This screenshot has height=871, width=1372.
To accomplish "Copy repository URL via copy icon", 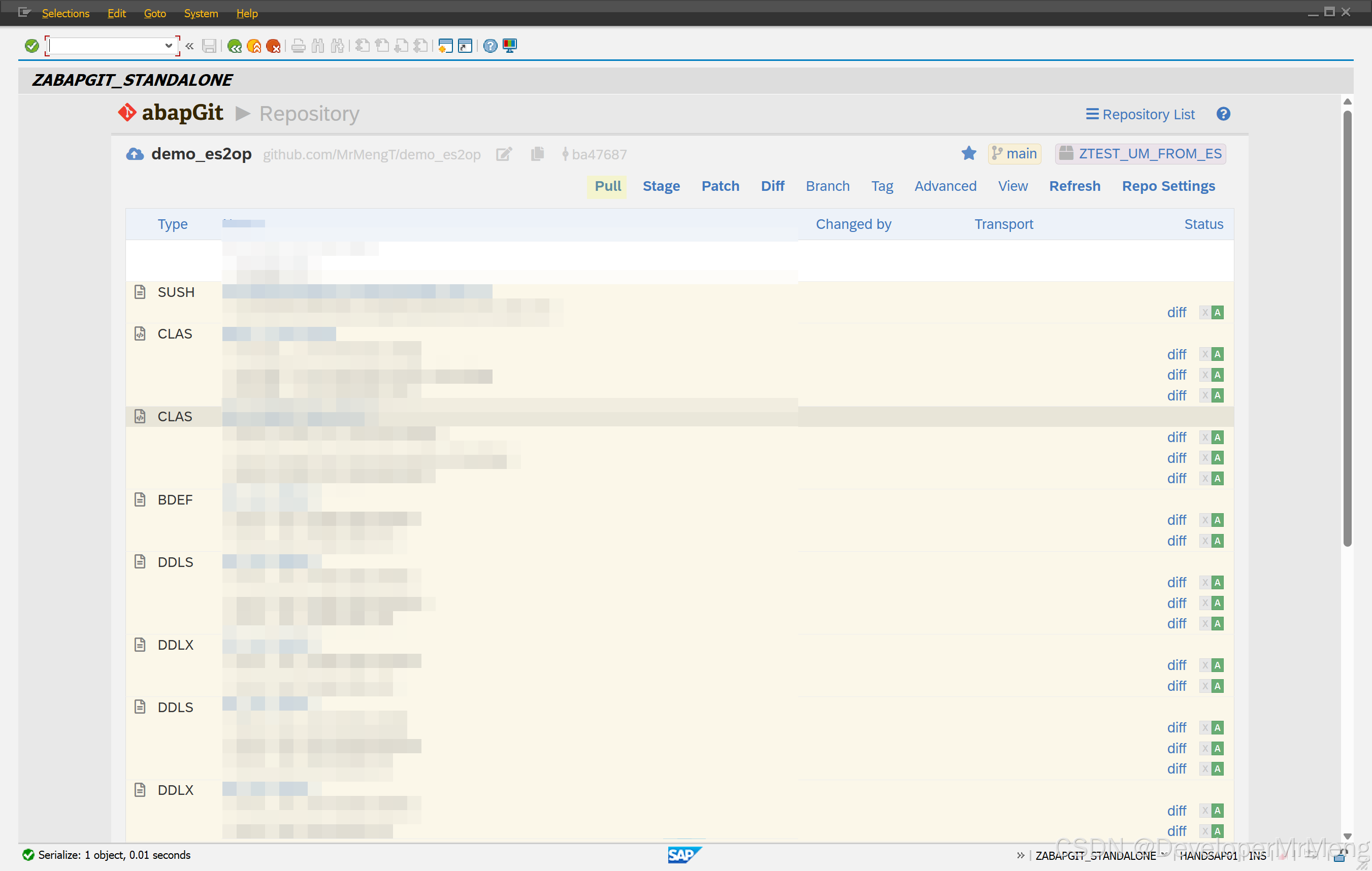I will coord(537,154).
